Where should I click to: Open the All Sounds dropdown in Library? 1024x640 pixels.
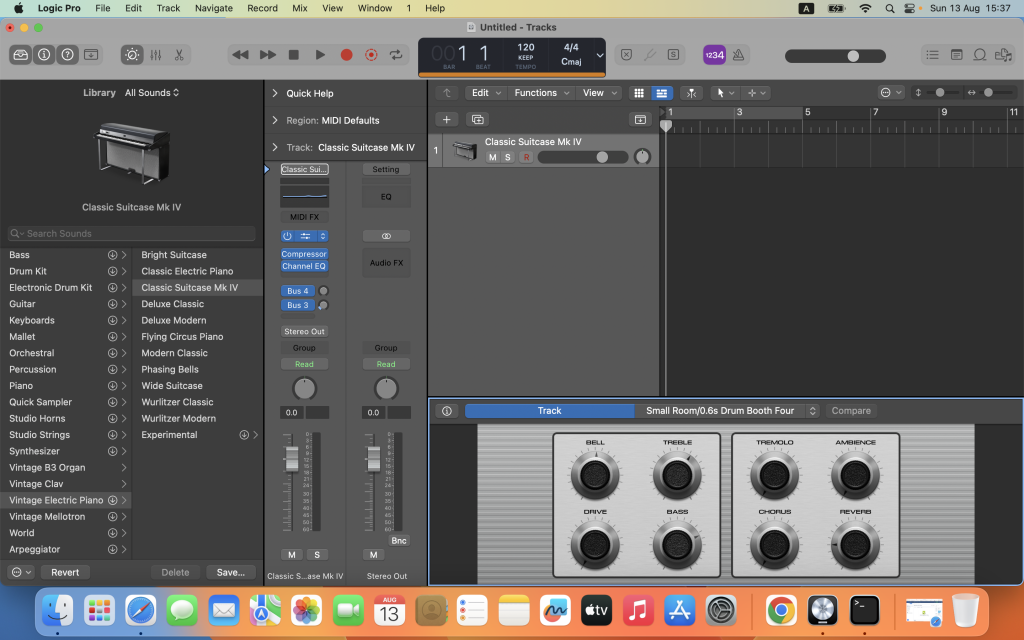click(152, 93)
